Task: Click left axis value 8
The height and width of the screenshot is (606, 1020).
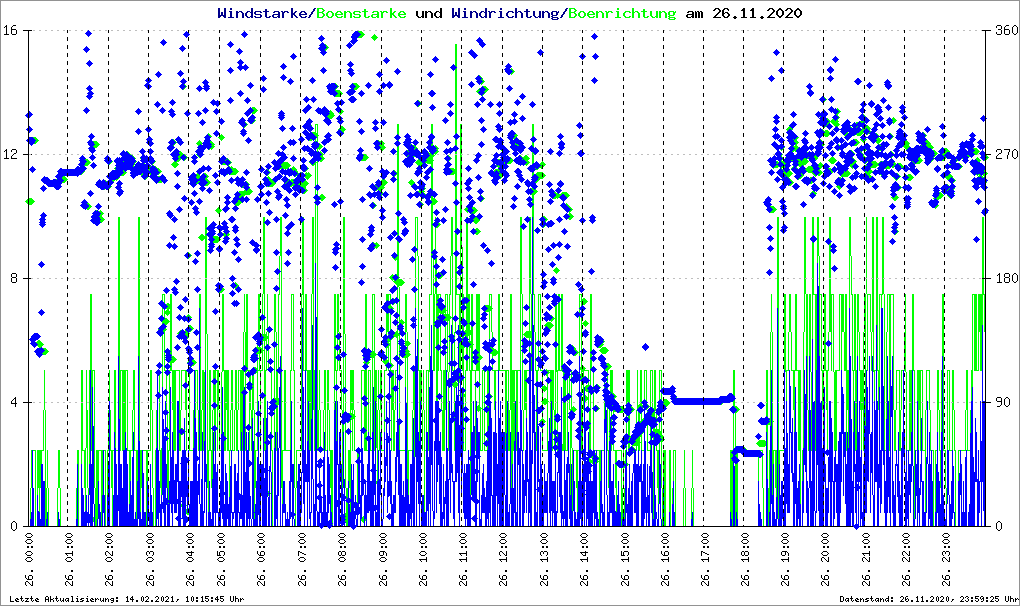Action: (14, 278)
